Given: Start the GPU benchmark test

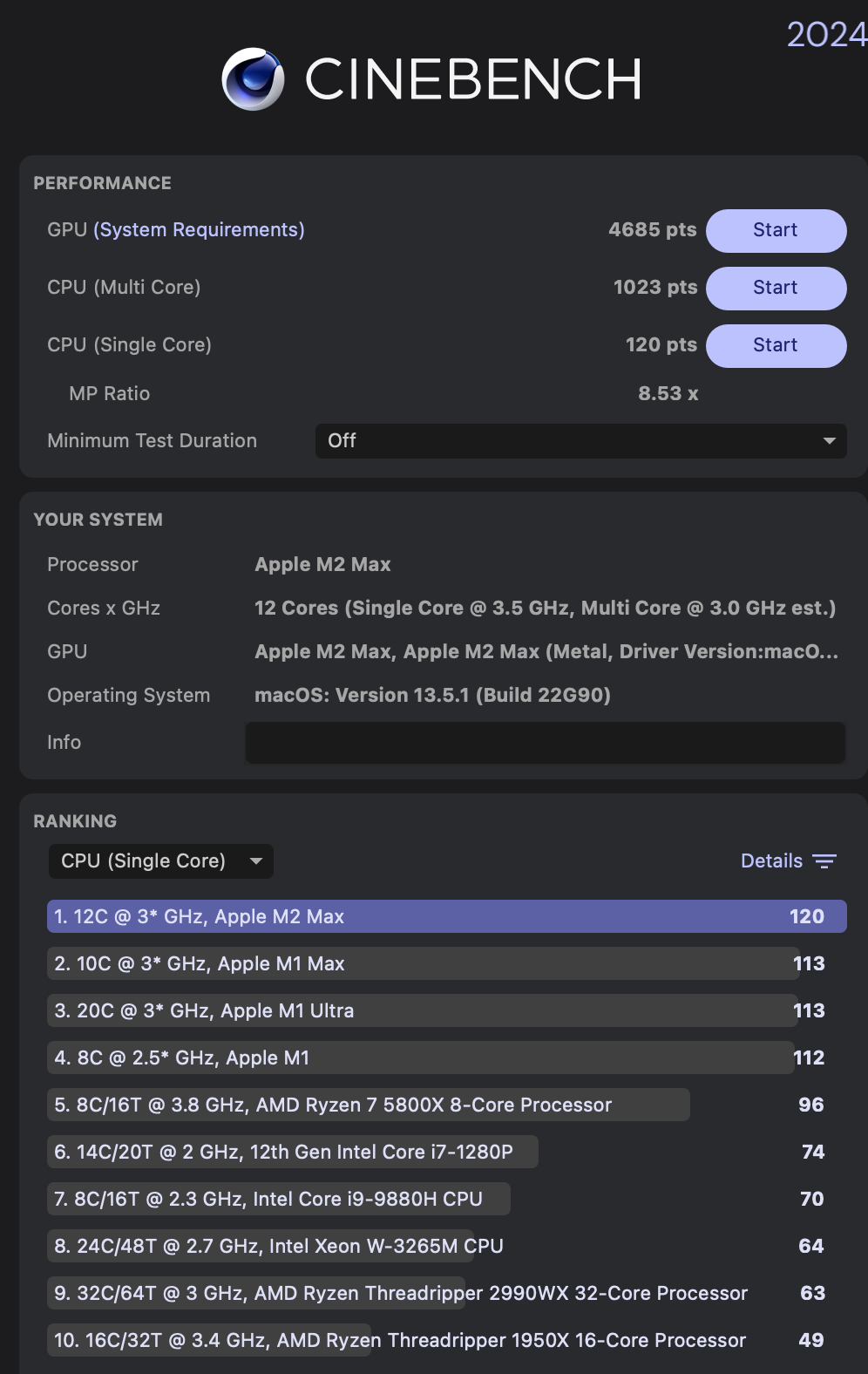Looking at the screenshot, I should 776,230.
